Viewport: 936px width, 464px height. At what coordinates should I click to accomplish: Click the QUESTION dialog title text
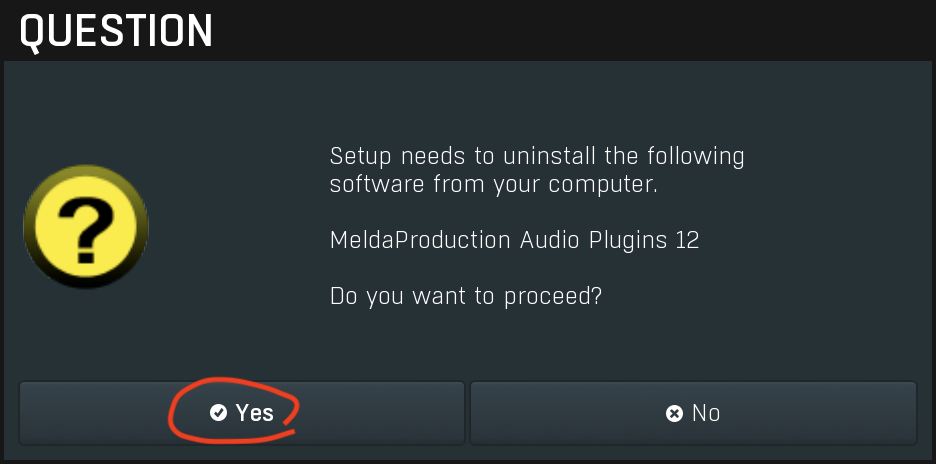(x=116, y=31)
